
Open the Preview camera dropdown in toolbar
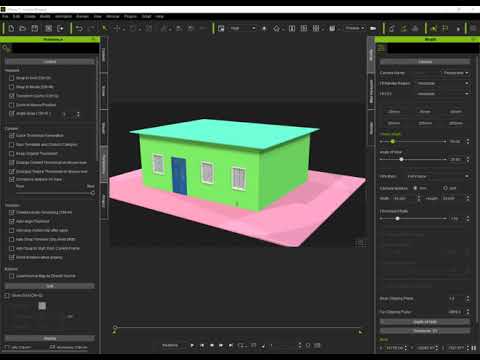(355, 28)
